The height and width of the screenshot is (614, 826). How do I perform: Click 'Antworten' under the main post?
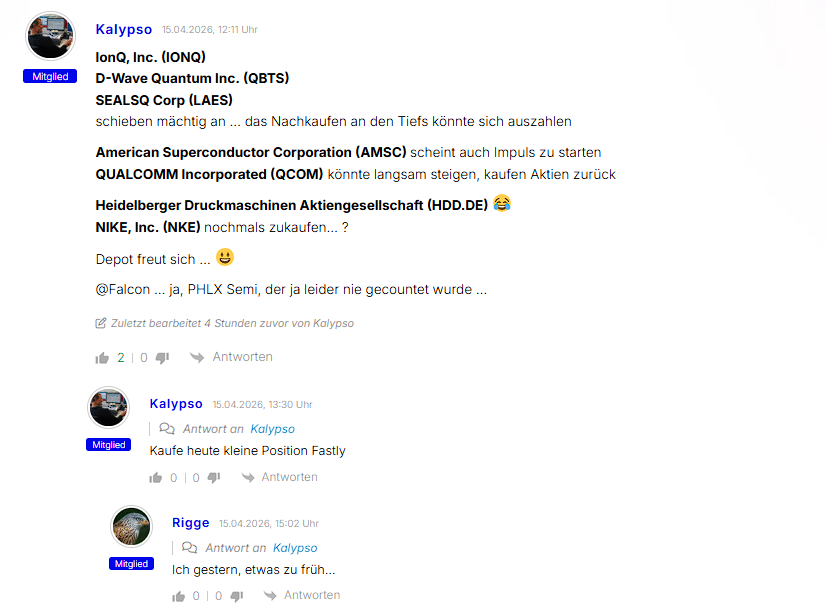click(x=242, y=357)
